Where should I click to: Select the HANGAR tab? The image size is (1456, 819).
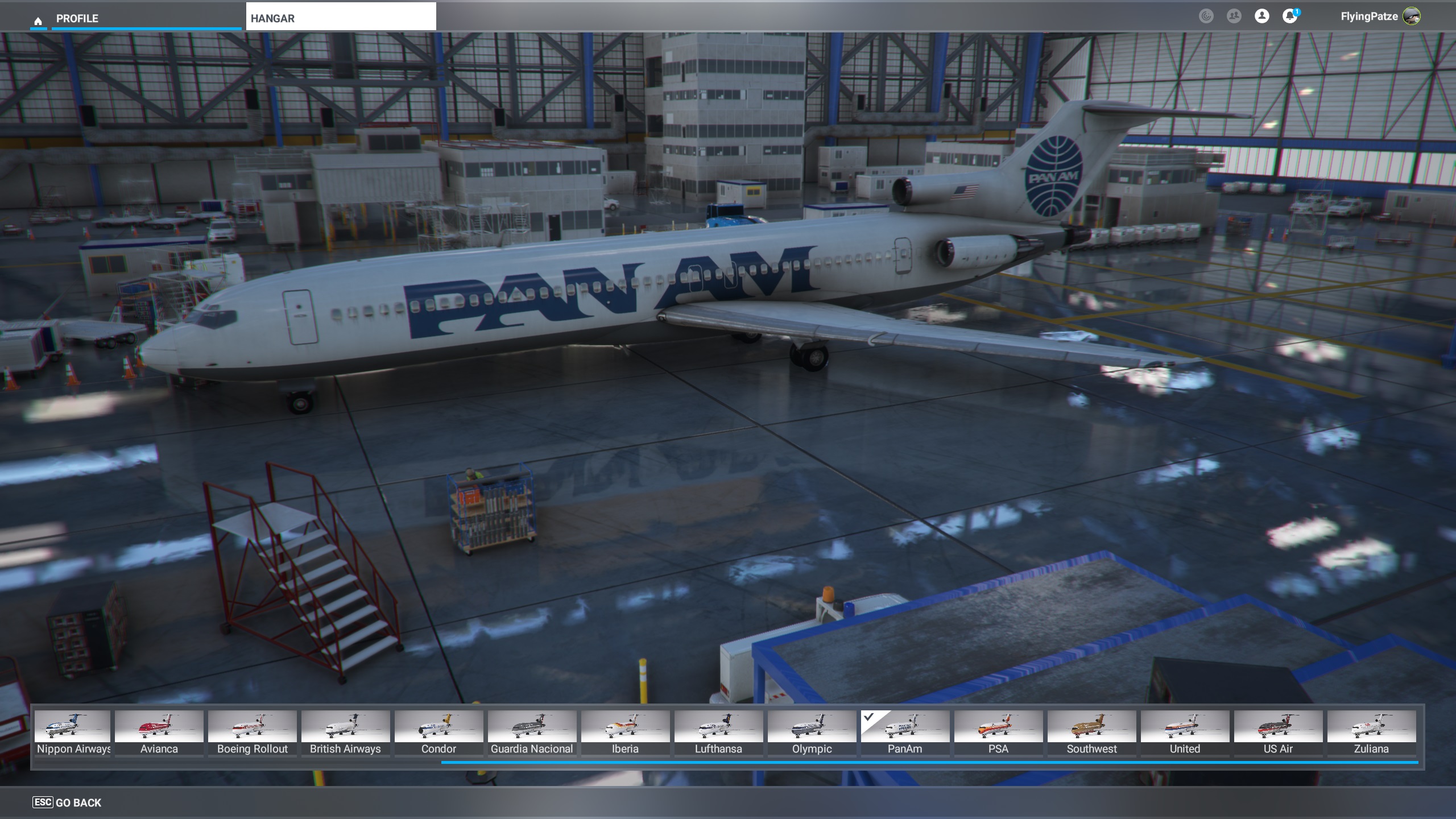341,17
